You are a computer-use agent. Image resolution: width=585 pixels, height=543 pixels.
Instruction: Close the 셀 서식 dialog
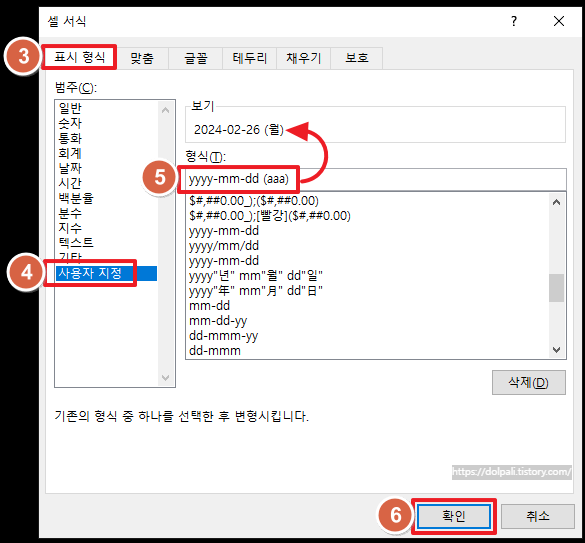click(559, 21)
